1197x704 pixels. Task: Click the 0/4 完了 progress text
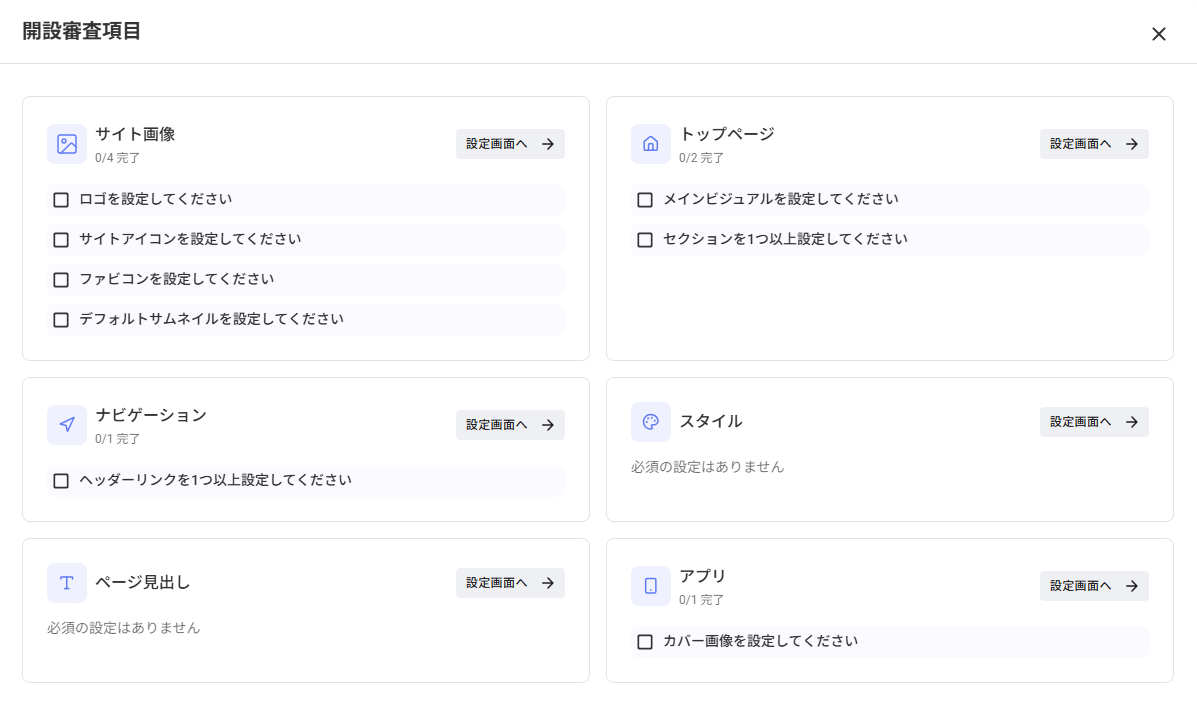coord(118,158)
